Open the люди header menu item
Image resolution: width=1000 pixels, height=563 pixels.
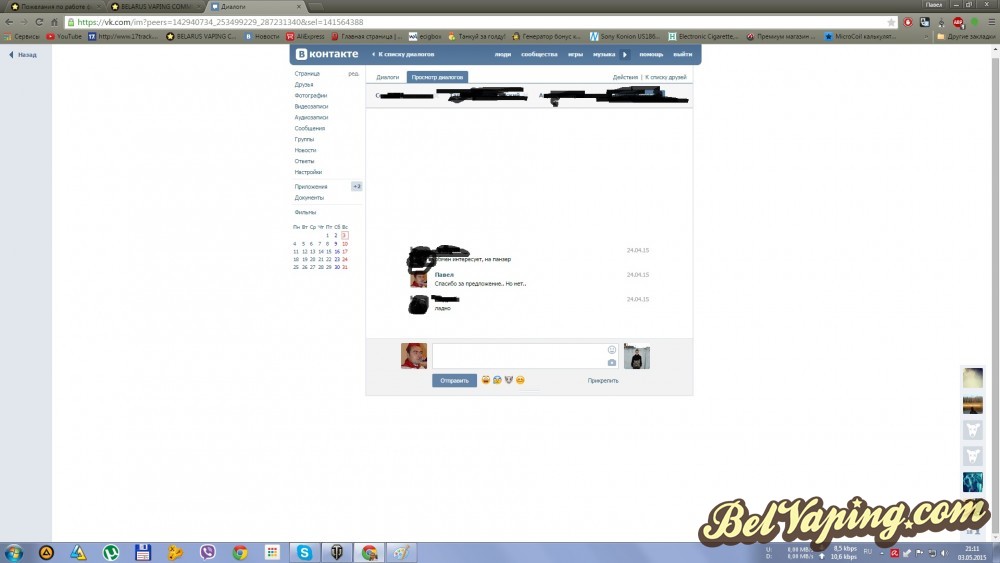tap(503, 54)
